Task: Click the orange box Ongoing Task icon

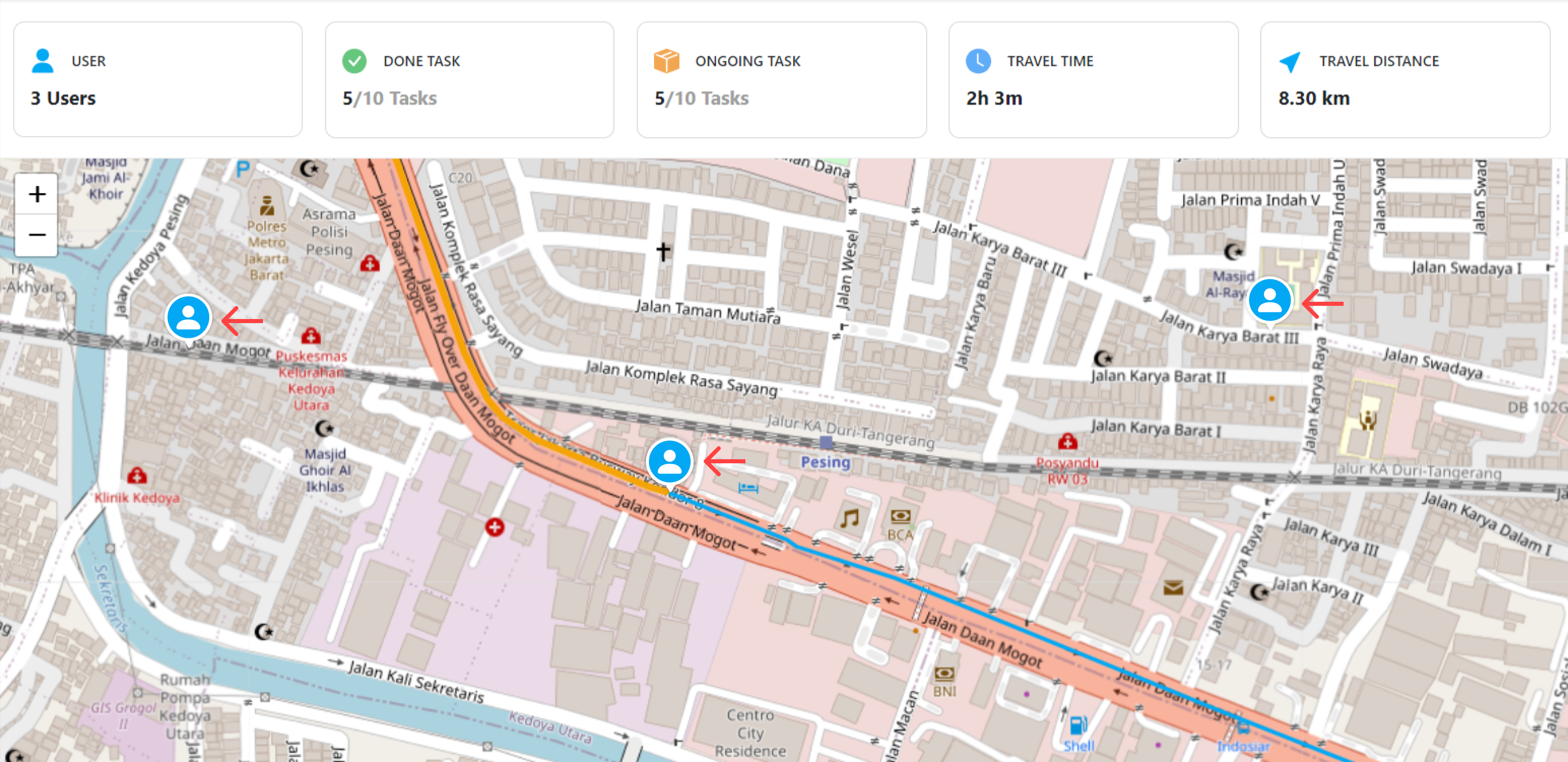Action: pyautogui.click(x=666, y=61)
